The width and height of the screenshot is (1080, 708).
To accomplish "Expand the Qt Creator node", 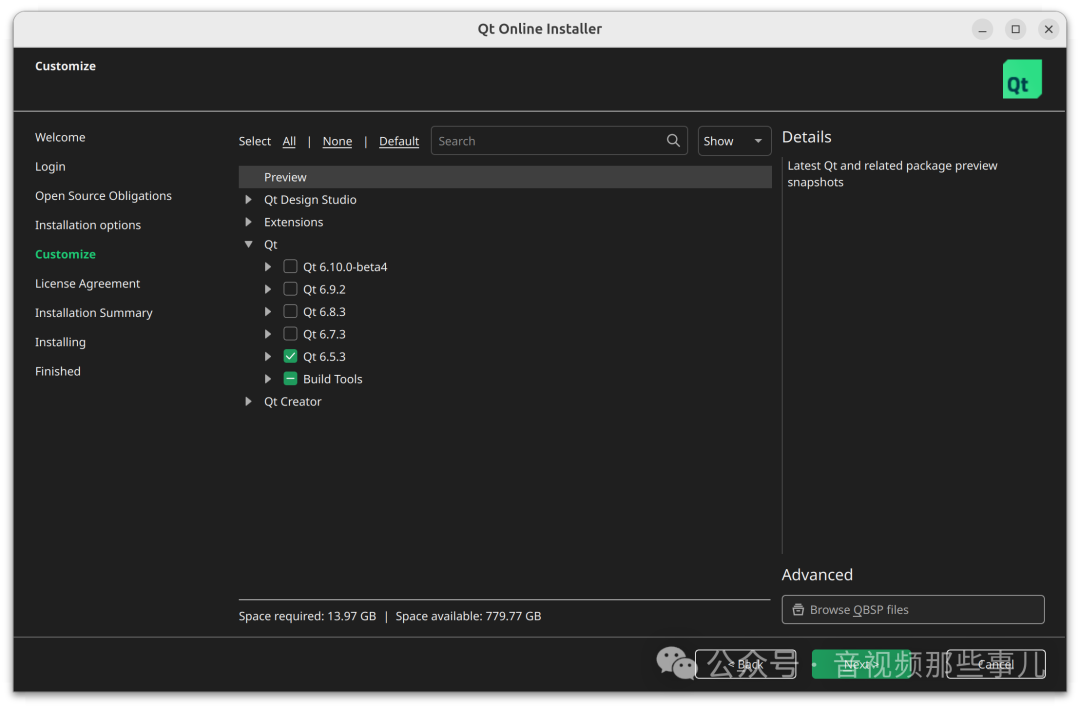I will [x=248, y=402].
